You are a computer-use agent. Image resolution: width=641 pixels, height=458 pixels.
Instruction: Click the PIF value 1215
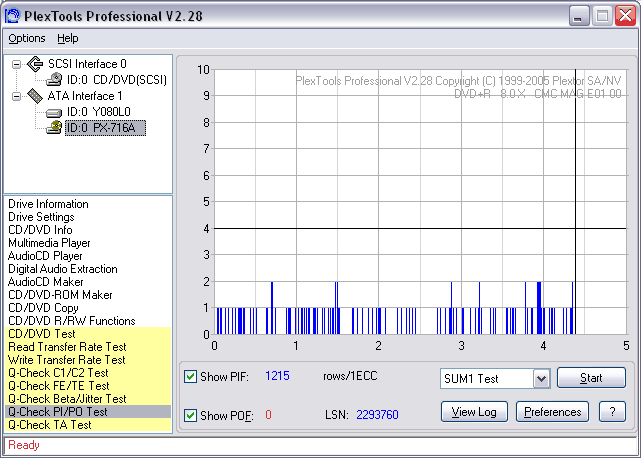(277, 376)
